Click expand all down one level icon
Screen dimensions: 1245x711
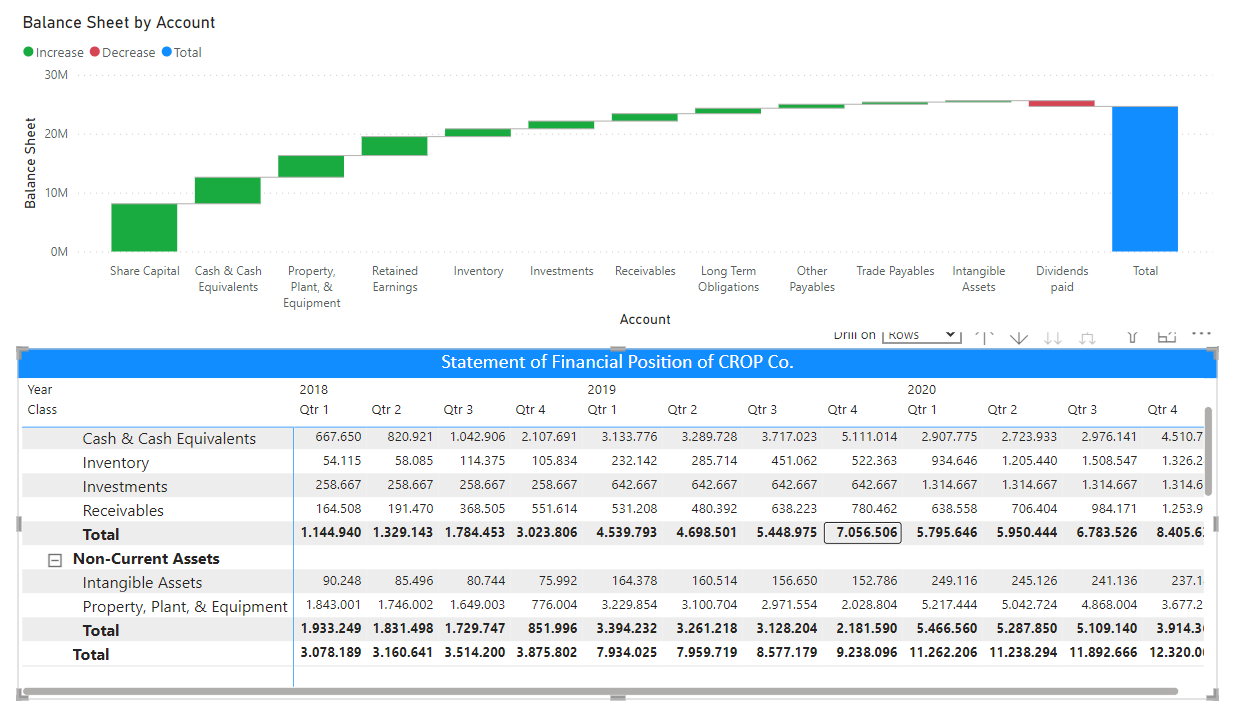pos(1088,338)
